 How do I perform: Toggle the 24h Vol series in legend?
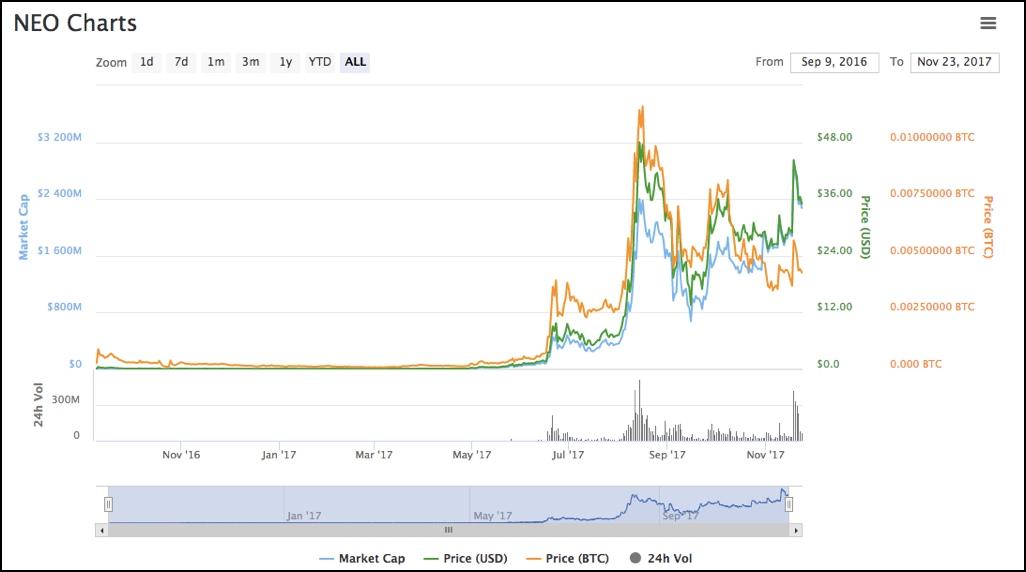661,558
